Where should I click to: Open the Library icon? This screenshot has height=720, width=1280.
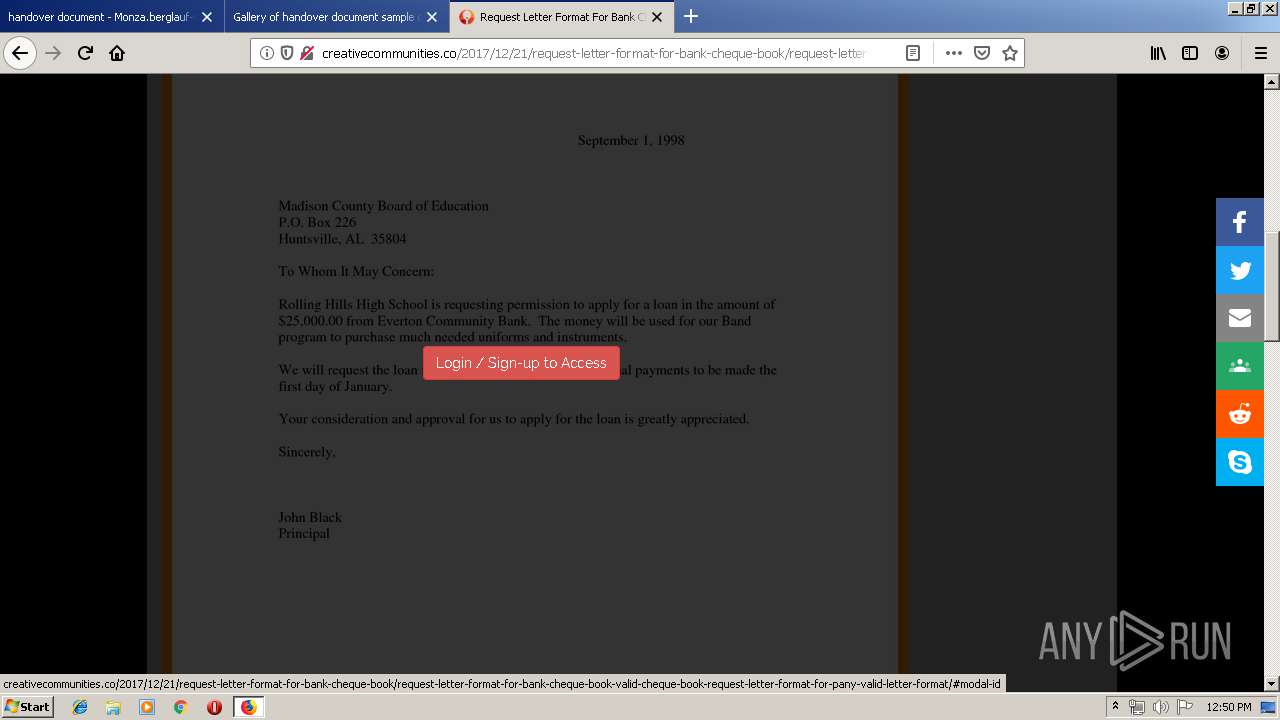coord(1158,53)
